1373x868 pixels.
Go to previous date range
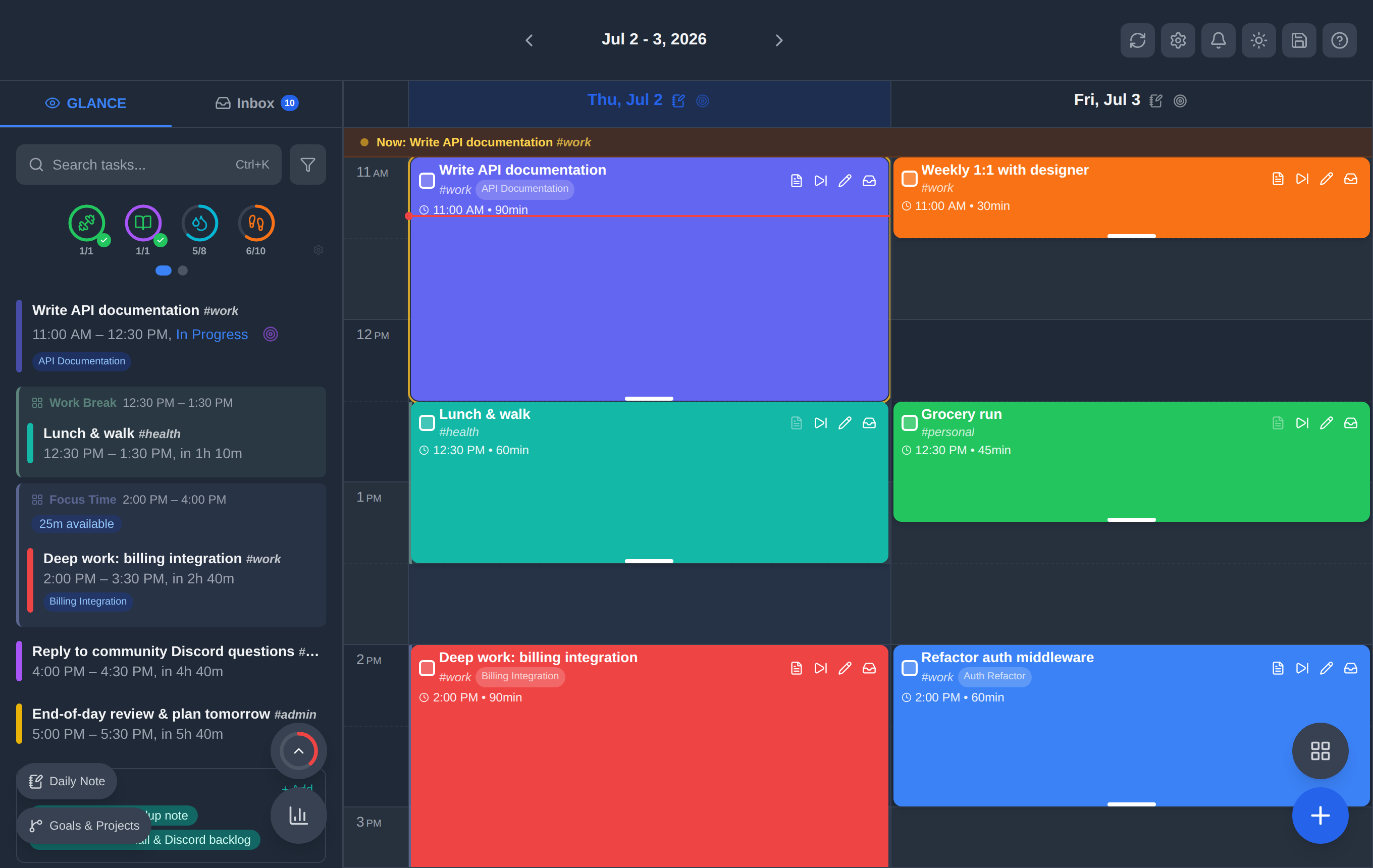529,40
